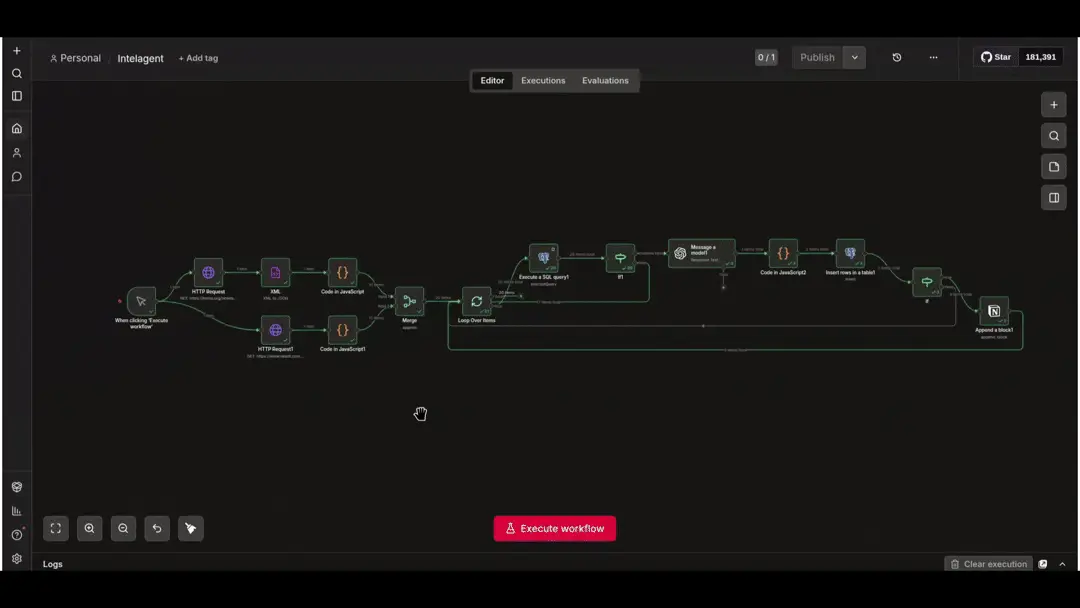Click the 181,391 star count
1080x608 pixels.
point(1040,57)
